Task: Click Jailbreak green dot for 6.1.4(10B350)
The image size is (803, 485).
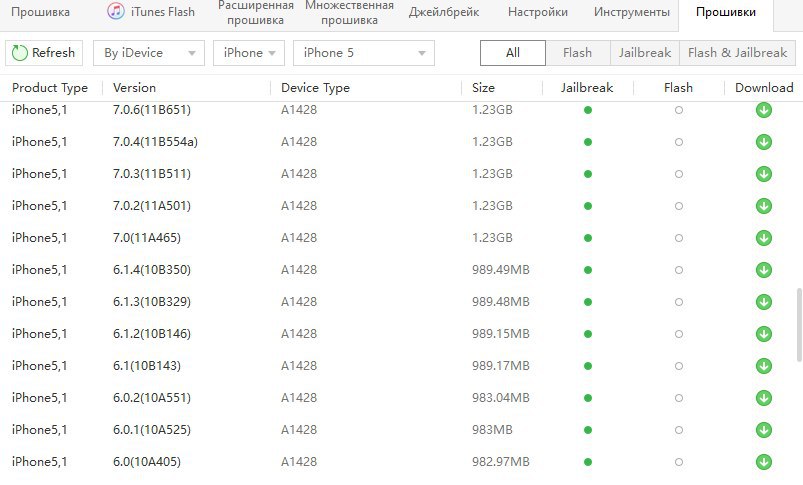Action: [588, 270]
